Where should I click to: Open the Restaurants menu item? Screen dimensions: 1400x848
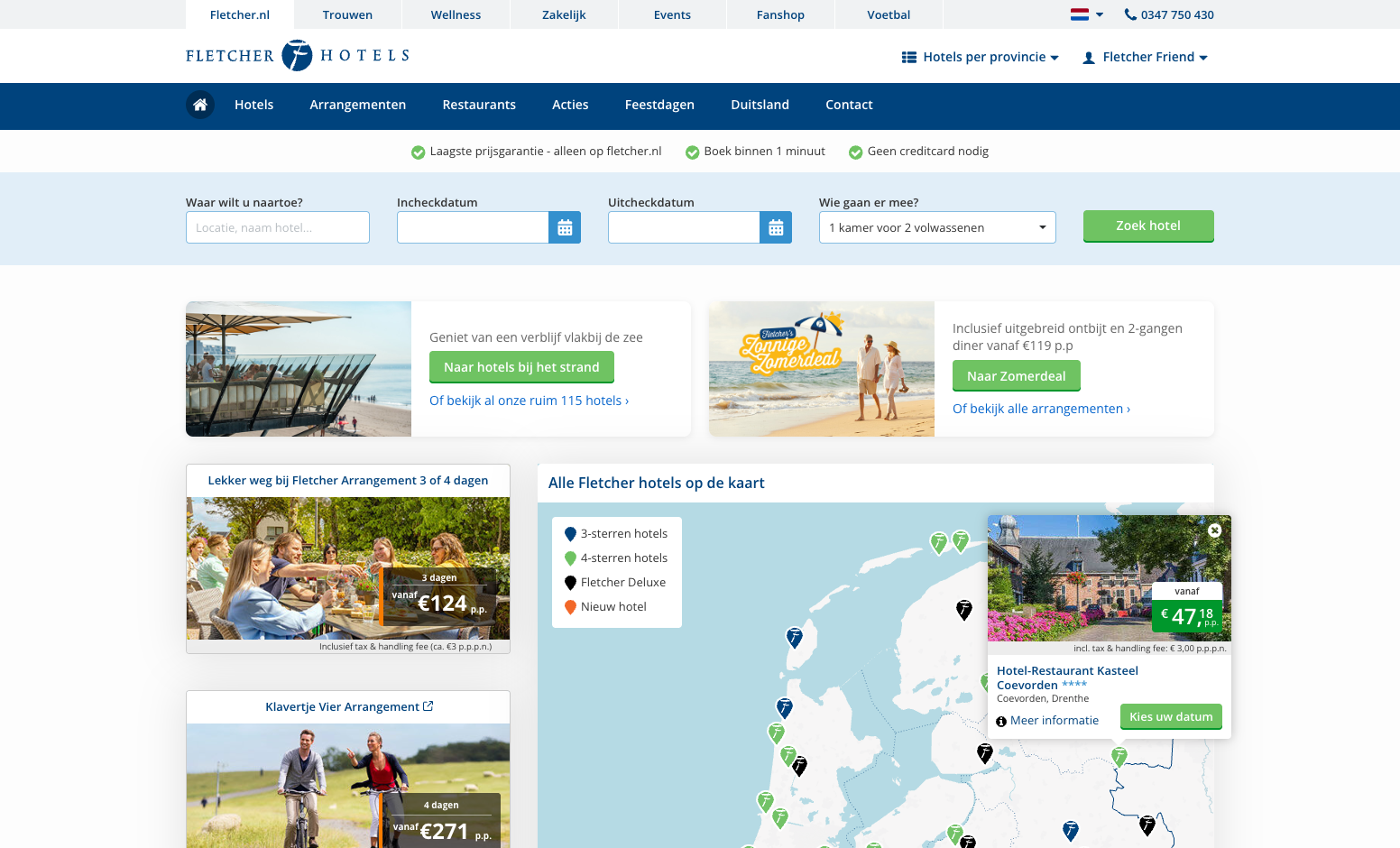coord(479,105)
